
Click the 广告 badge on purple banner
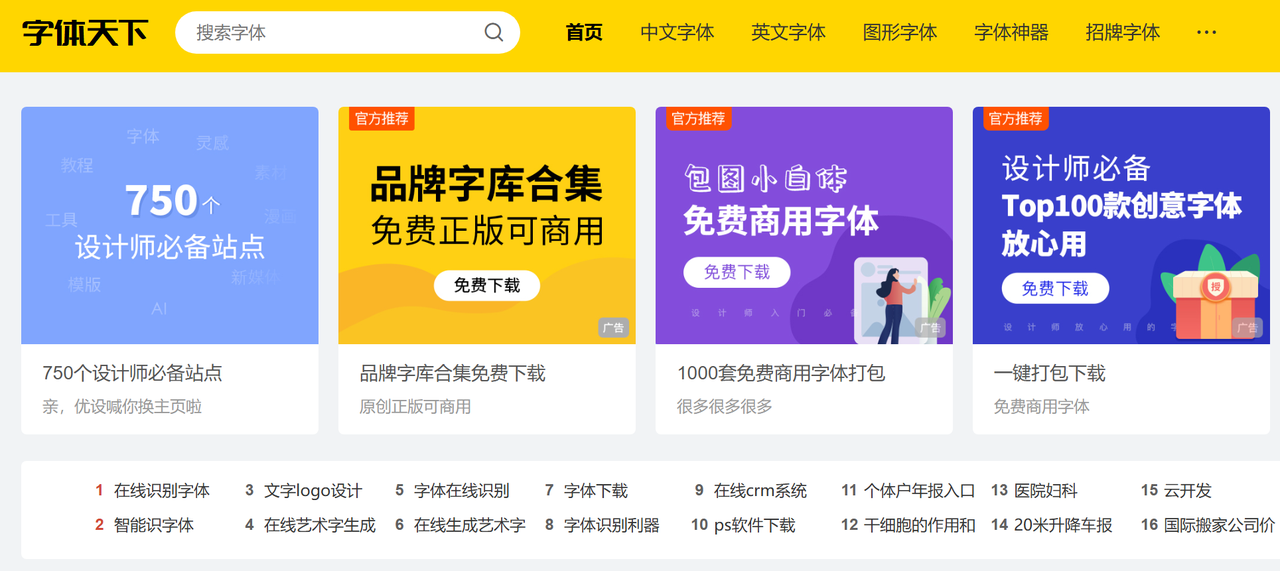[x=930, y=328]
